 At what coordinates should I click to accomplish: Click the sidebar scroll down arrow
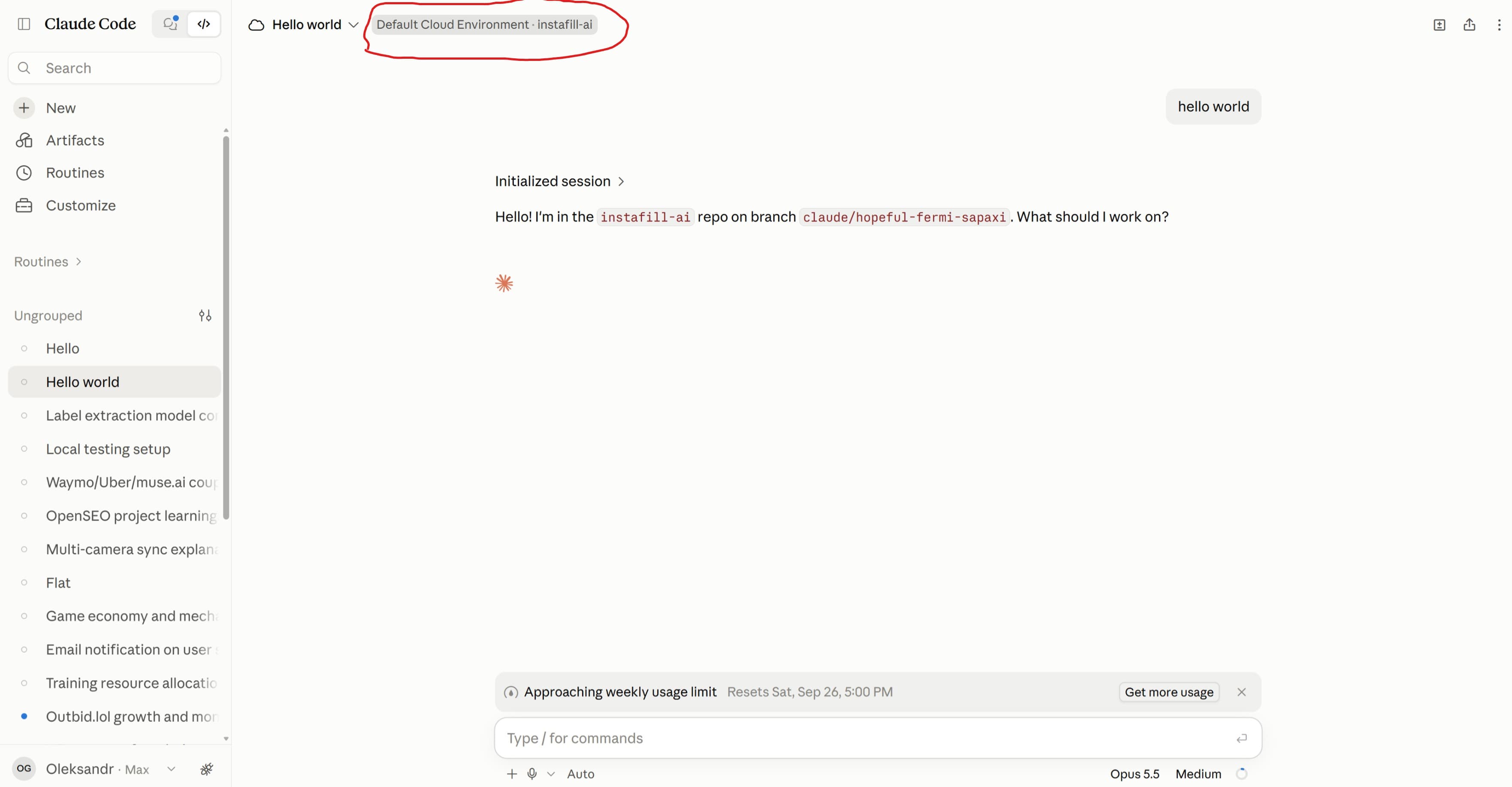[x=226, y=739]
